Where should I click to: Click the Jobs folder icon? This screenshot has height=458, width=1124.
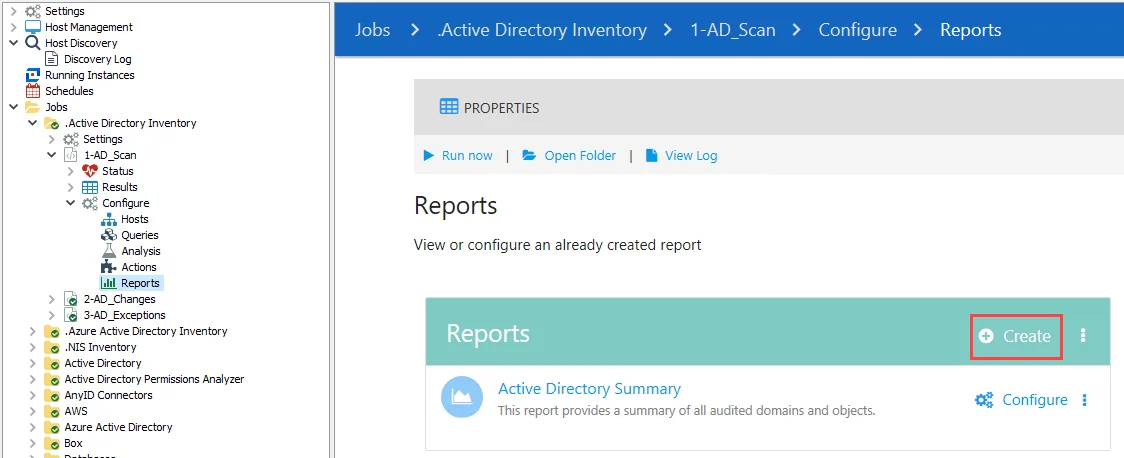click(x=33, y=108)
